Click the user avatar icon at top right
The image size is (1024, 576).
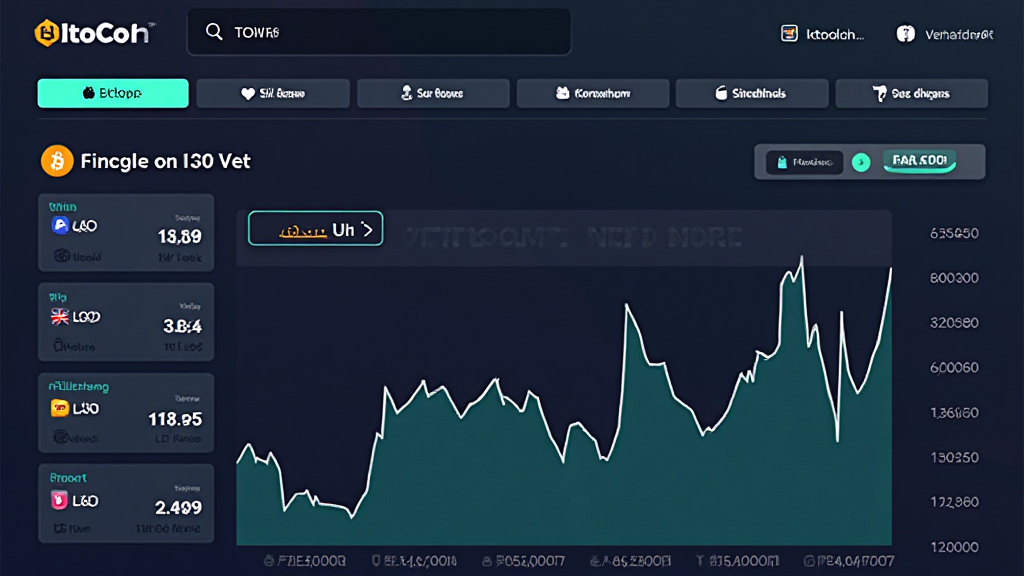(906, 34)
